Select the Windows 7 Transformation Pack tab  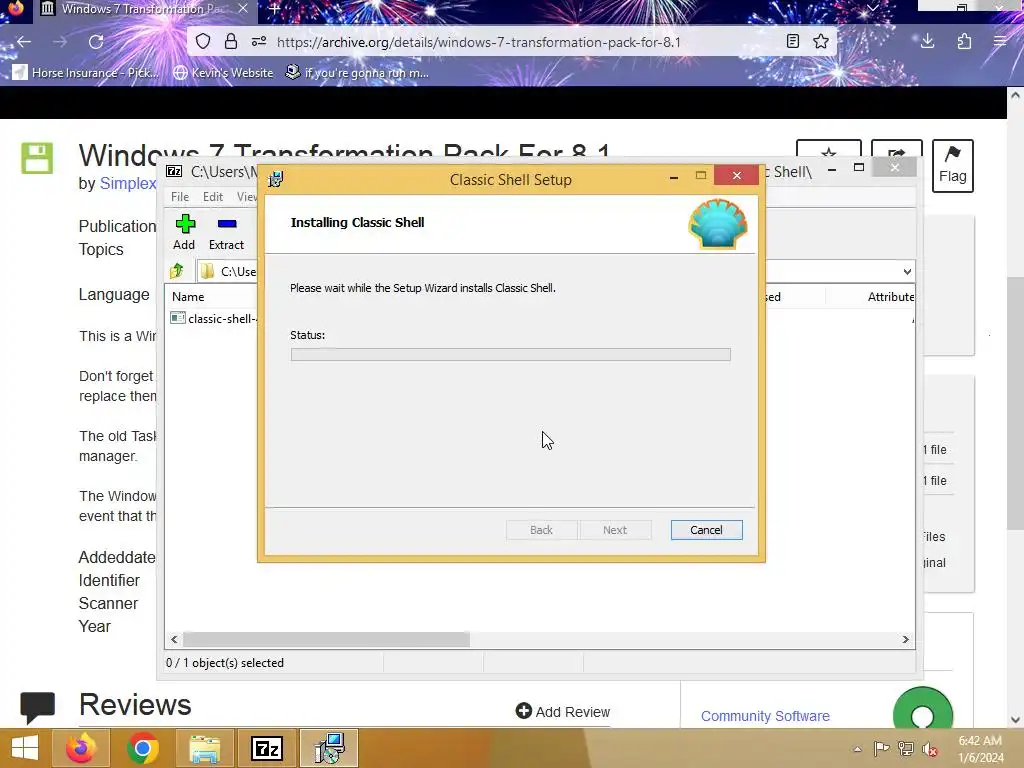pos(143,9)
